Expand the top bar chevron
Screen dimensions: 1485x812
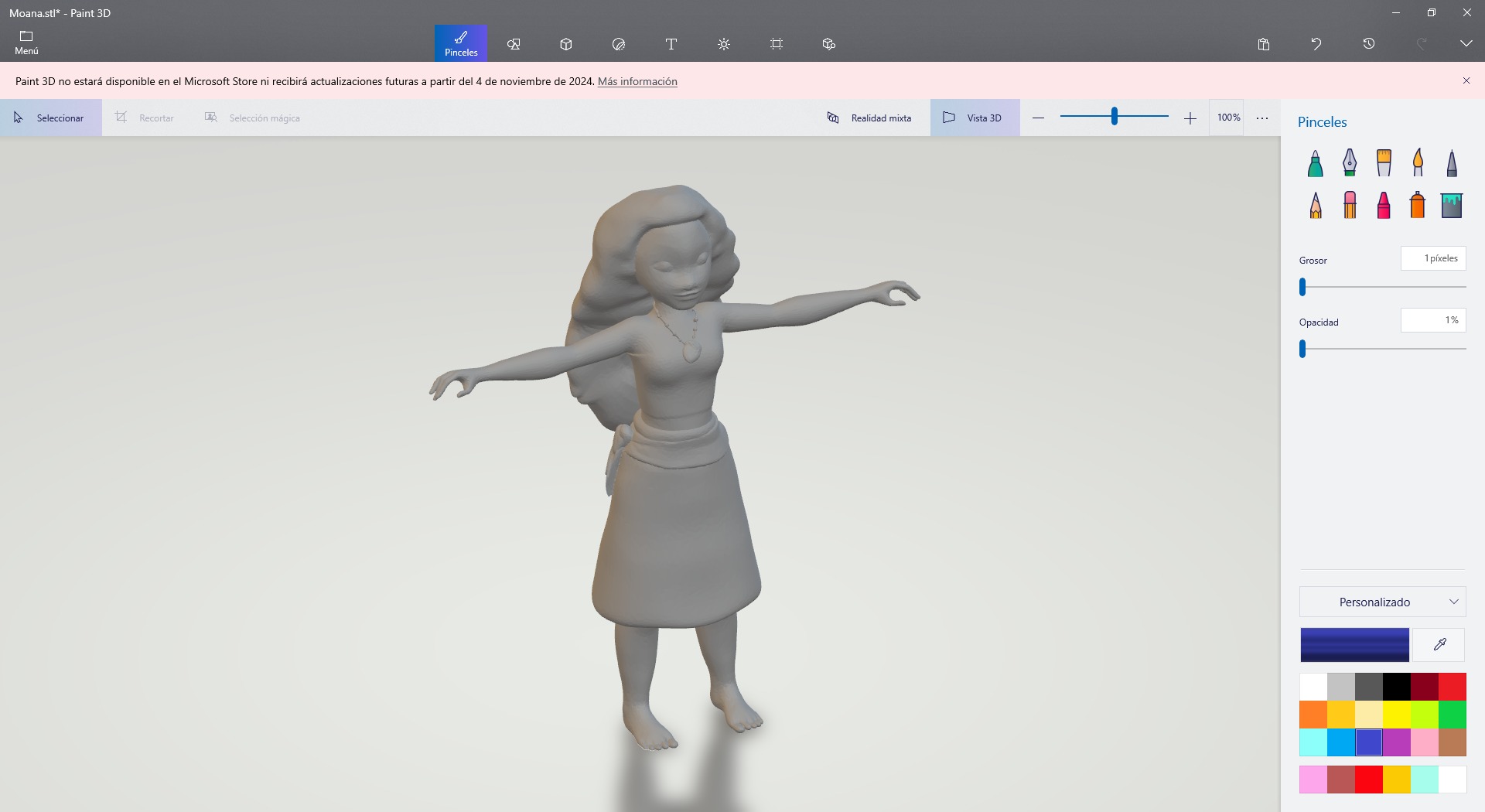pos(1466,44)
